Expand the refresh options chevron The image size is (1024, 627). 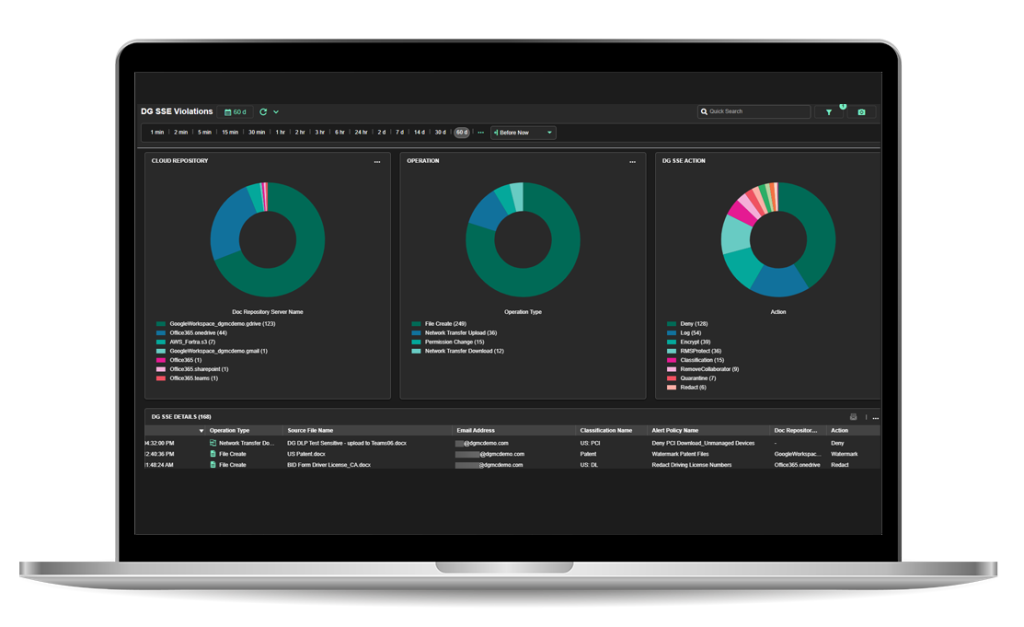pyautogui.click(x=276, y=112)
